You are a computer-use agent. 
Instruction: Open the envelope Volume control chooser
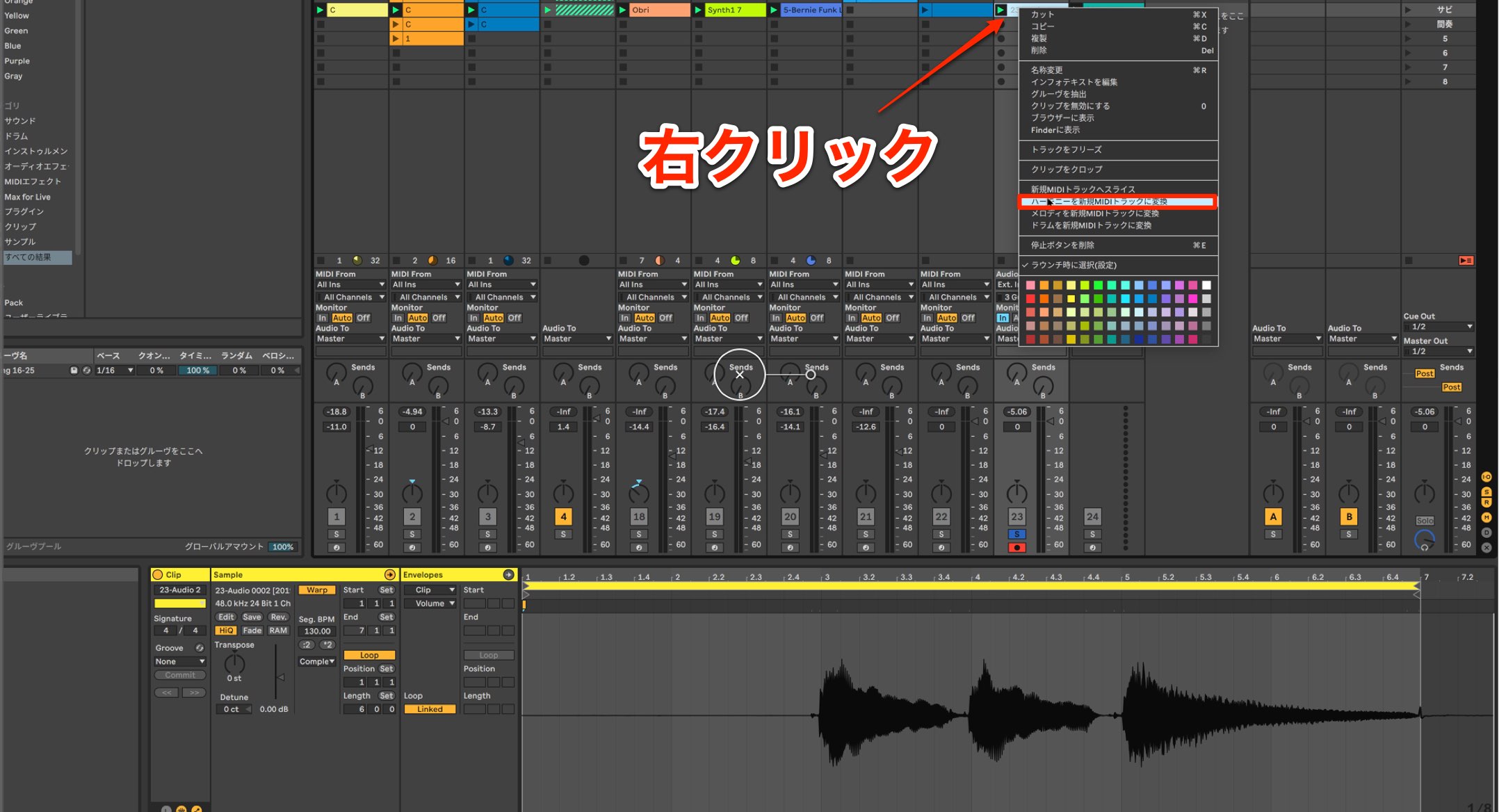pos(430,603)
